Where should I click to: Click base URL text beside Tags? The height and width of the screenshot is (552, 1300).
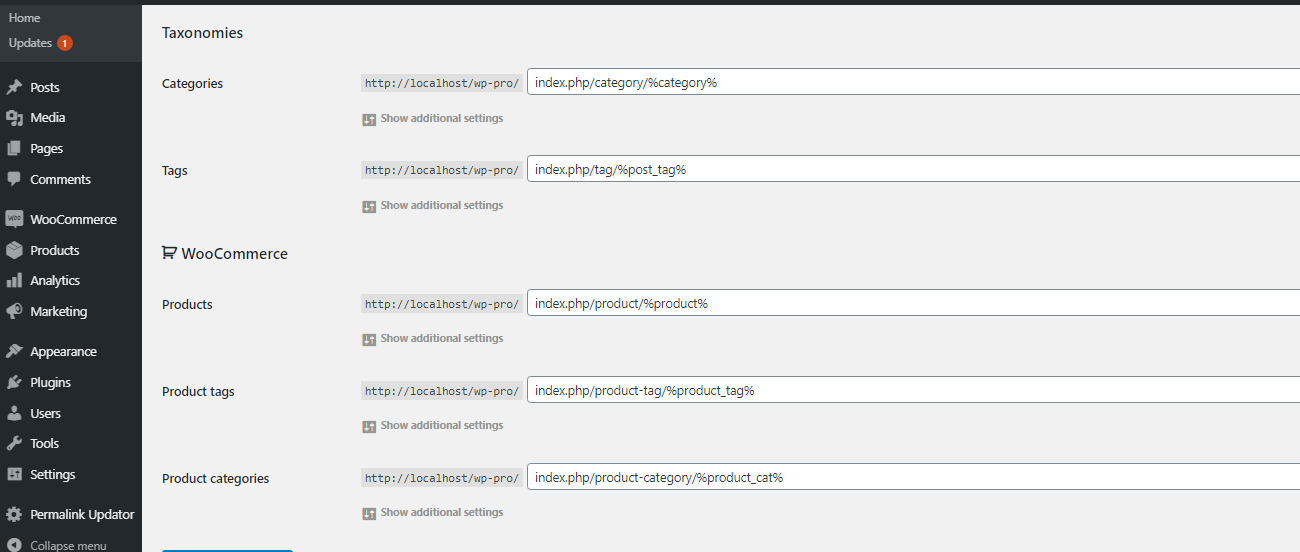pyautogui.click(x=442, y=171)
